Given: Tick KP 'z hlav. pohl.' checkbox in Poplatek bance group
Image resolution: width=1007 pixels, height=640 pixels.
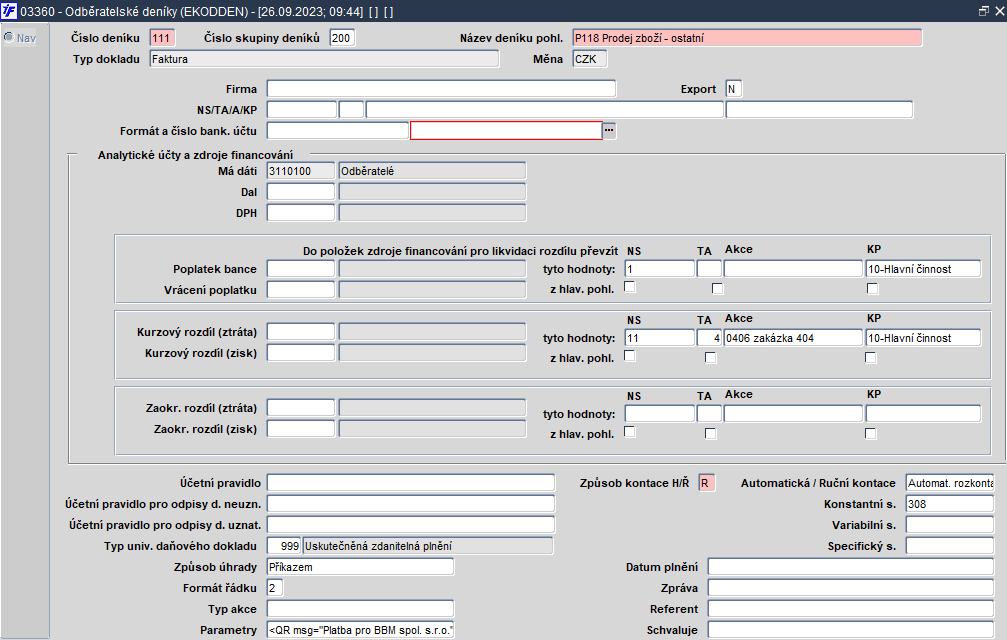Looking at the screenshot, I should pyautogui.click(x=872, y=289).
